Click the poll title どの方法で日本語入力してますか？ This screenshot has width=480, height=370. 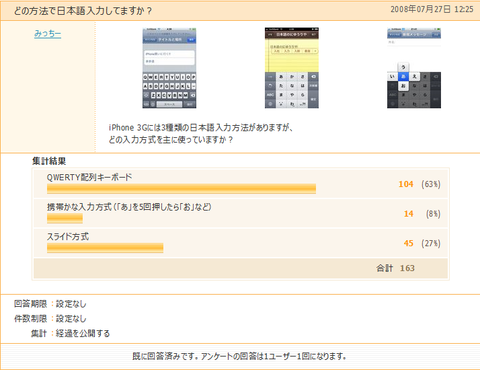(x=83, y=11)
